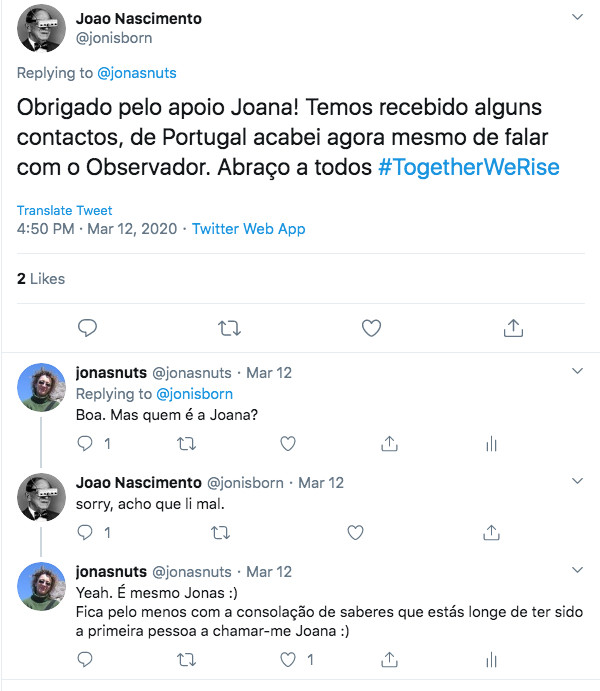Open Joao Nascimento's profile picture at top
600x691 pixels.
(41, 28)
